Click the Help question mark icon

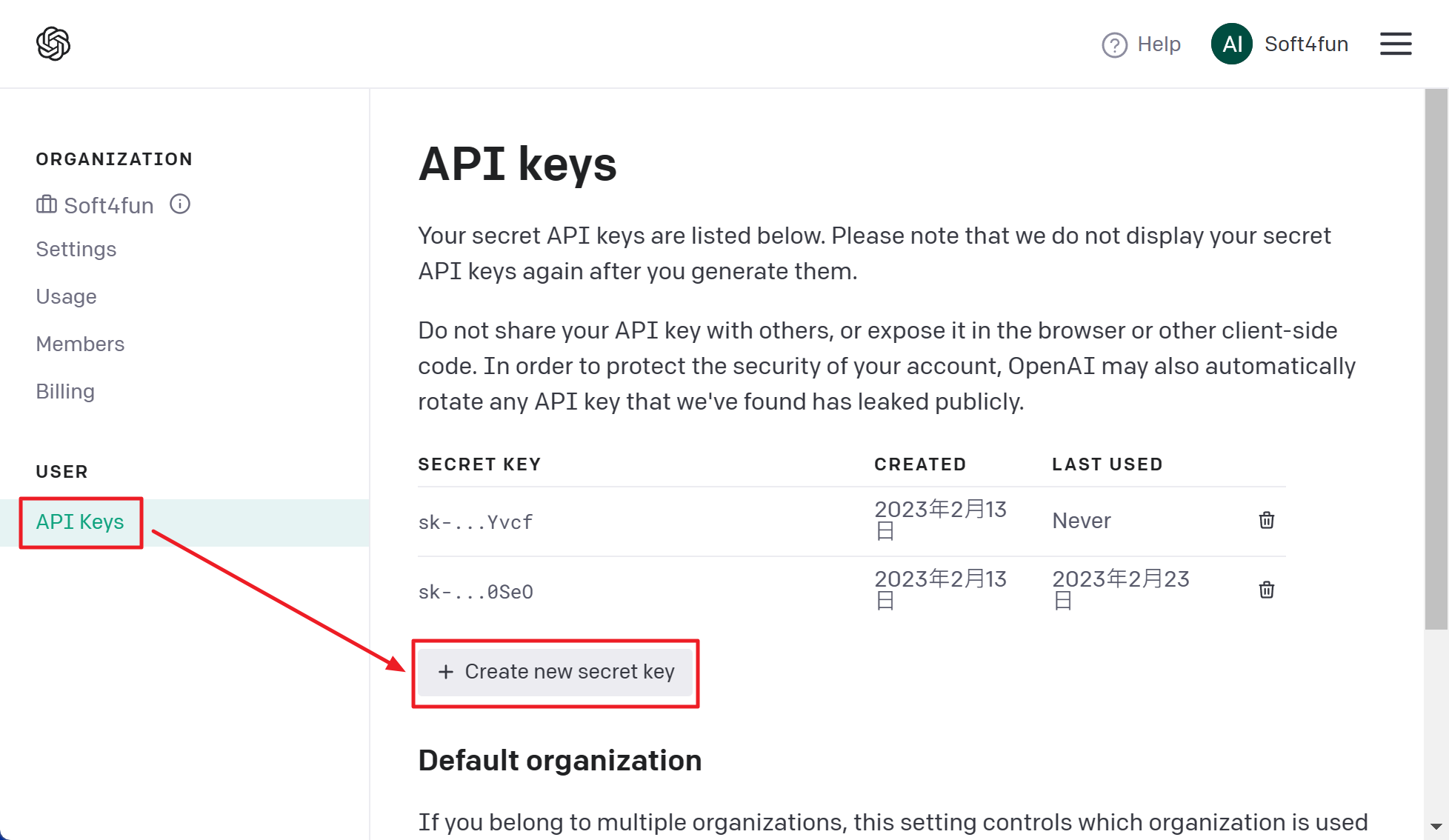pyautogui.click(x=1114, y=44)
